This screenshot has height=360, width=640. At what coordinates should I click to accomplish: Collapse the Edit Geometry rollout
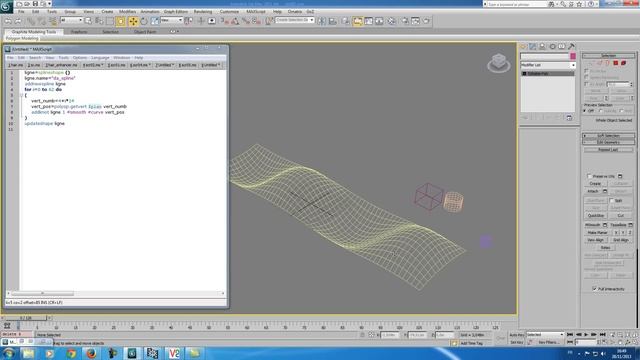[x=609, y=142]
